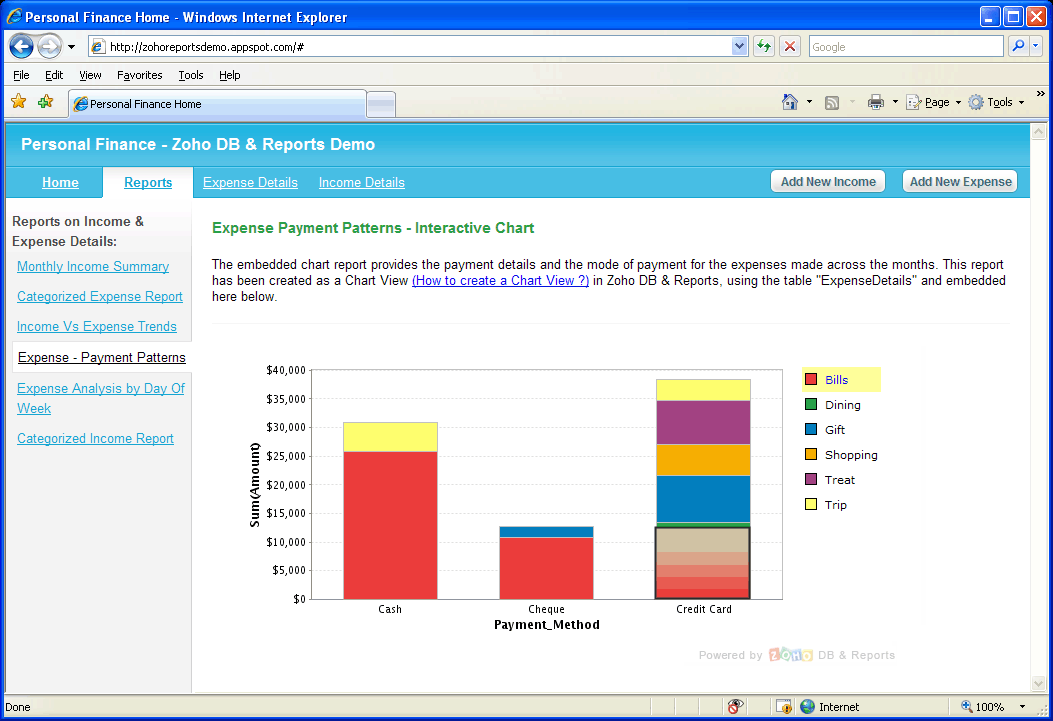Open the Favorites Center star icon
Screen dimensions: 1053x721
click(18, 102)
